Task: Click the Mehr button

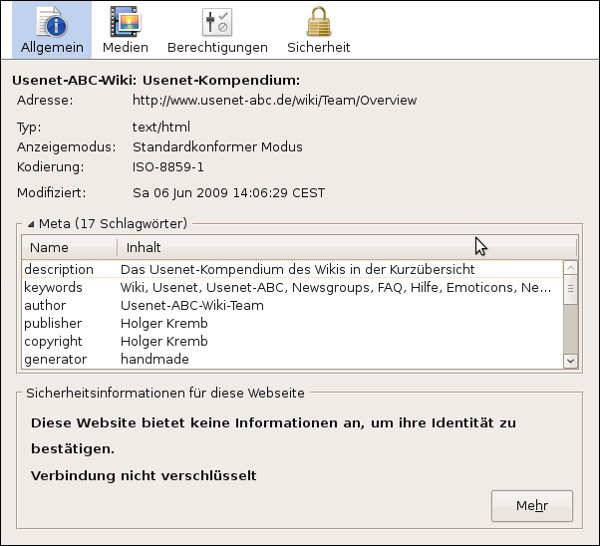Action: pyautogui.click(x=531, y=506)
